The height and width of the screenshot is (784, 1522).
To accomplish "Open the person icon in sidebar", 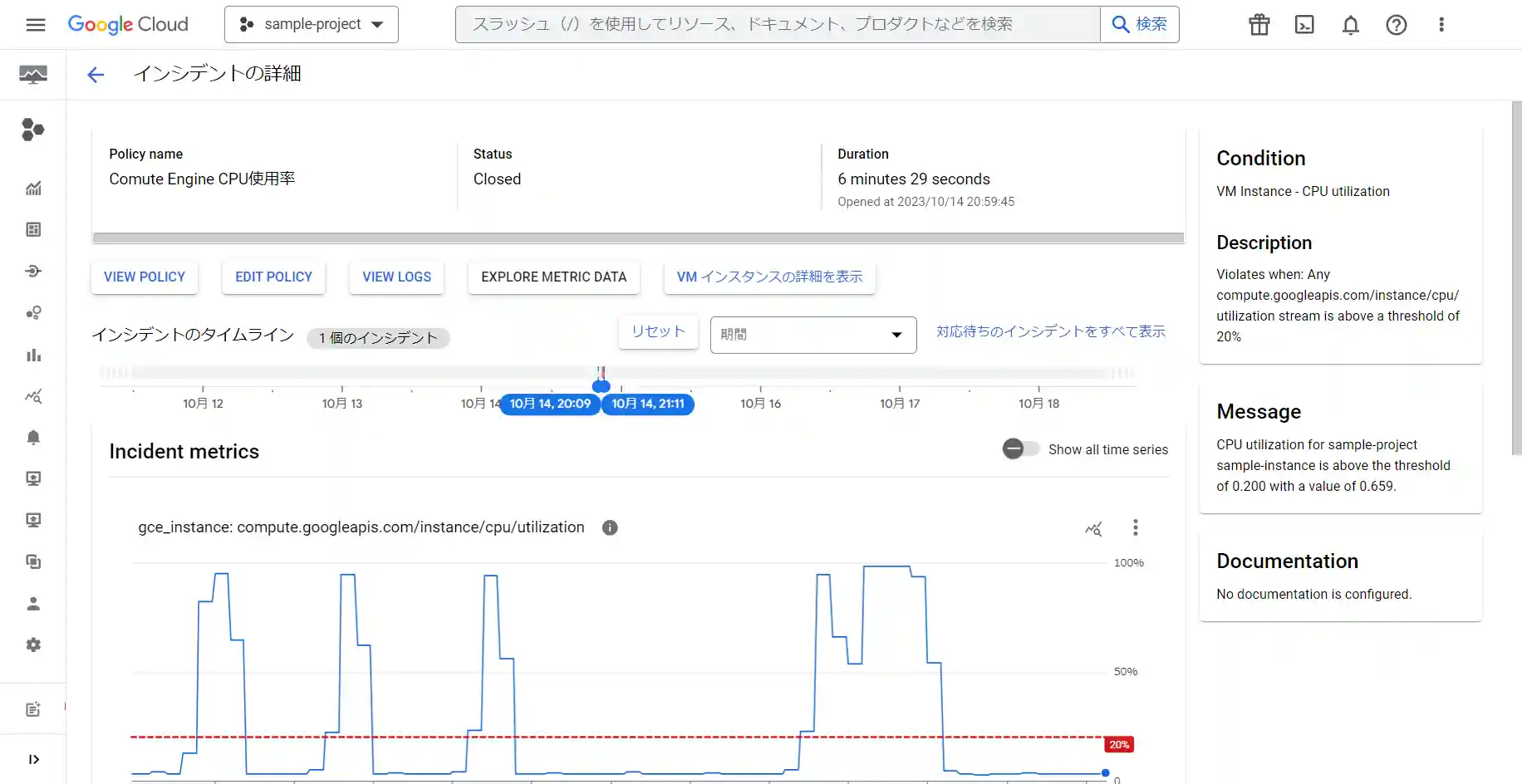I will click(33, 604).
